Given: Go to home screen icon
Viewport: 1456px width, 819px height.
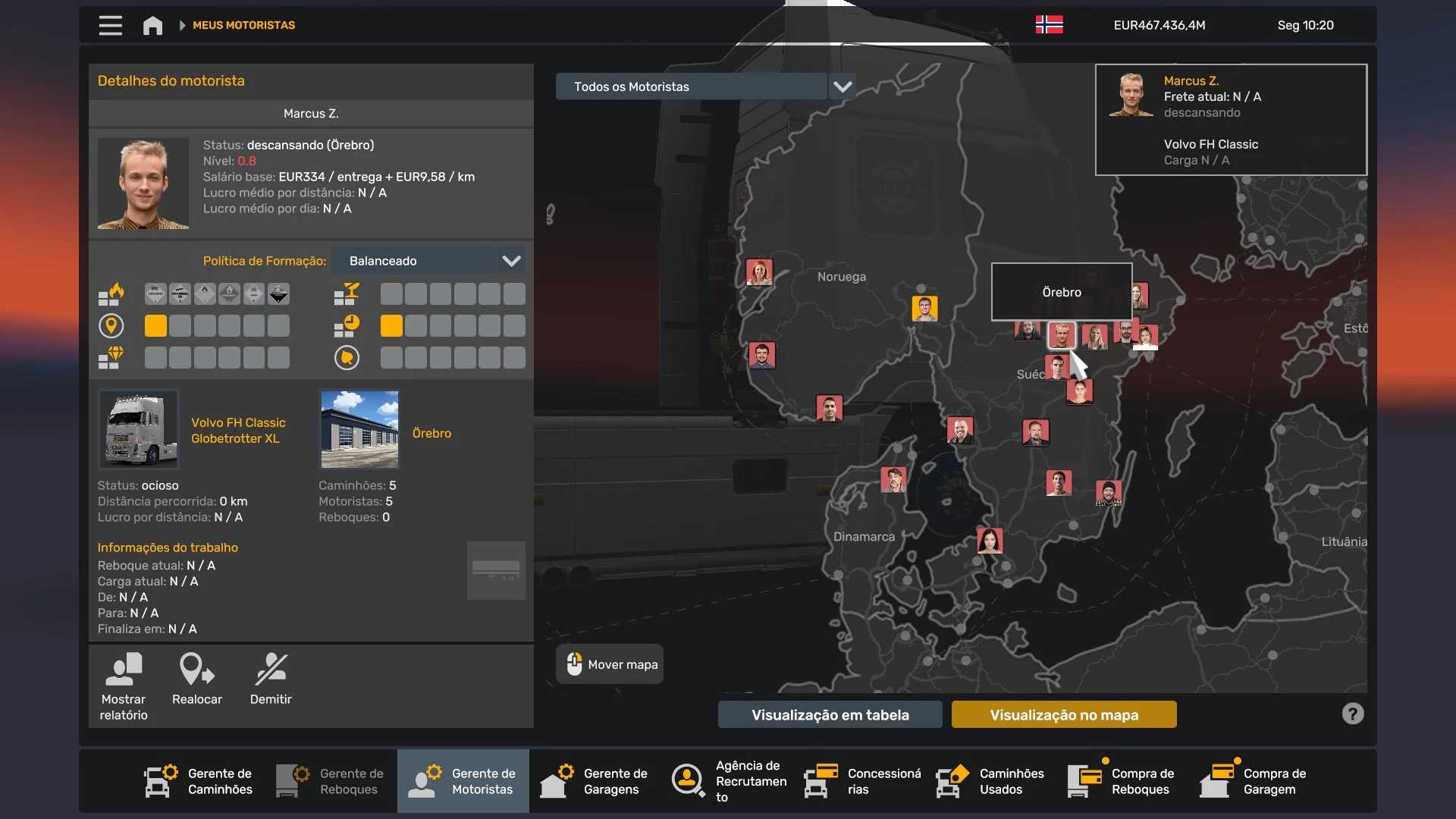Looking at the screenshot, I should 152,25.
